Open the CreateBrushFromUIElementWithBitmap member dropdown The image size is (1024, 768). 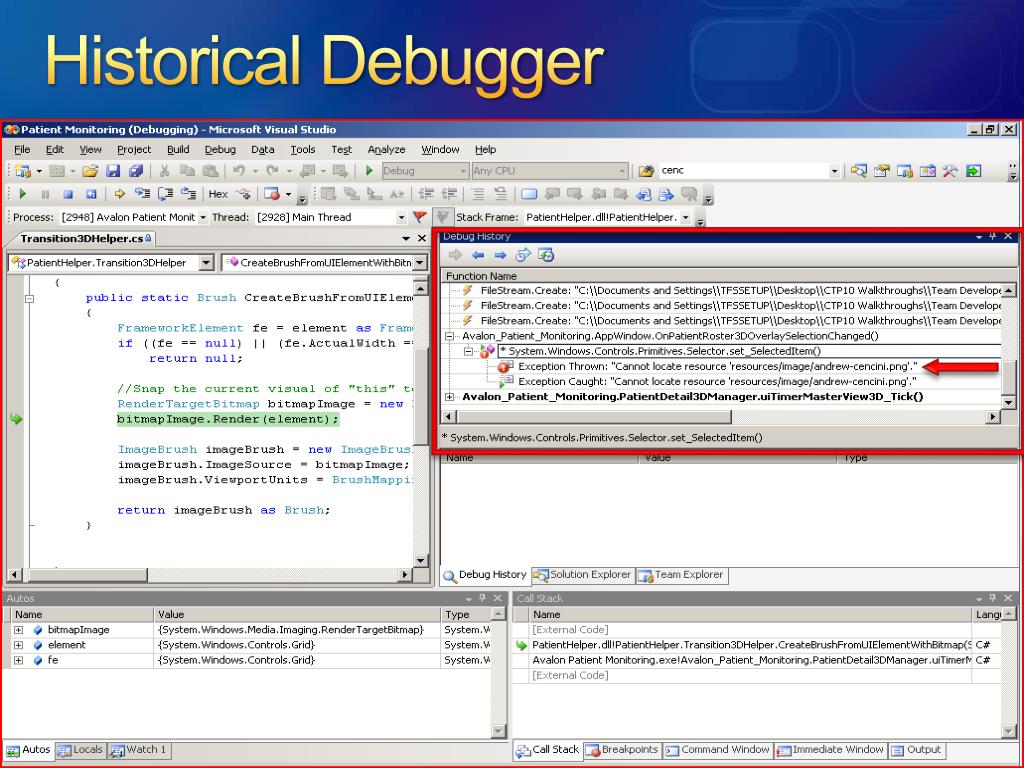419,263
